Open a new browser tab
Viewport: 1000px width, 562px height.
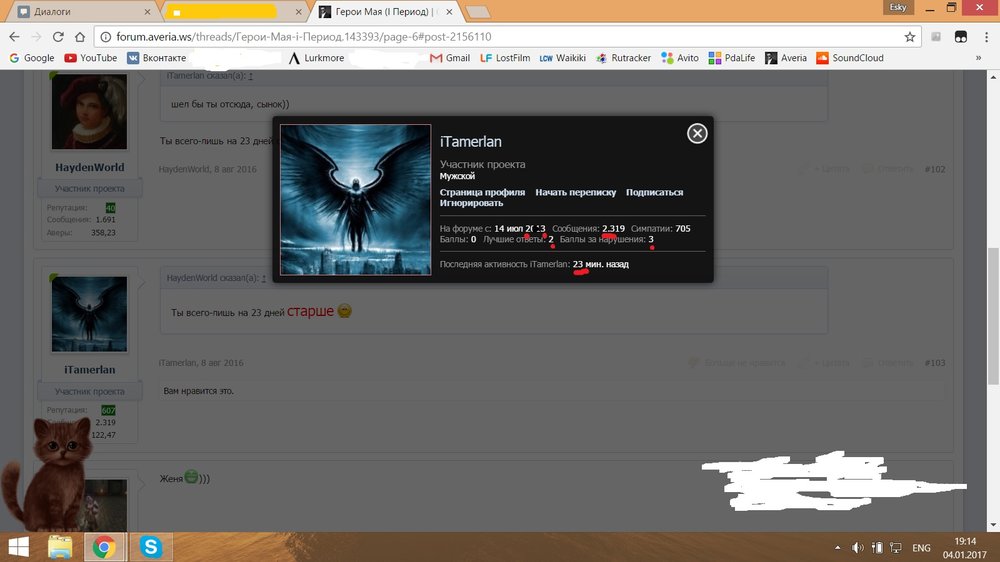(x=477, y=12)
